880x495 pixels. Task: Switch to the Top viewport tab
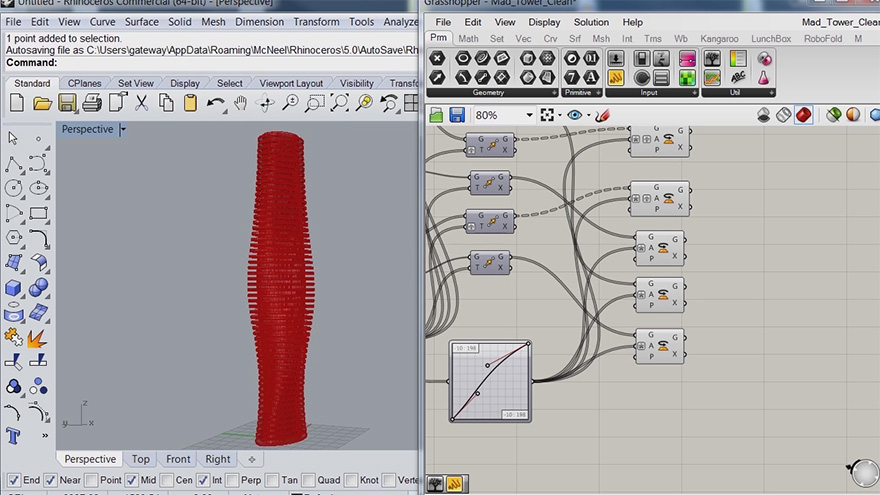[x=140, y=459]
